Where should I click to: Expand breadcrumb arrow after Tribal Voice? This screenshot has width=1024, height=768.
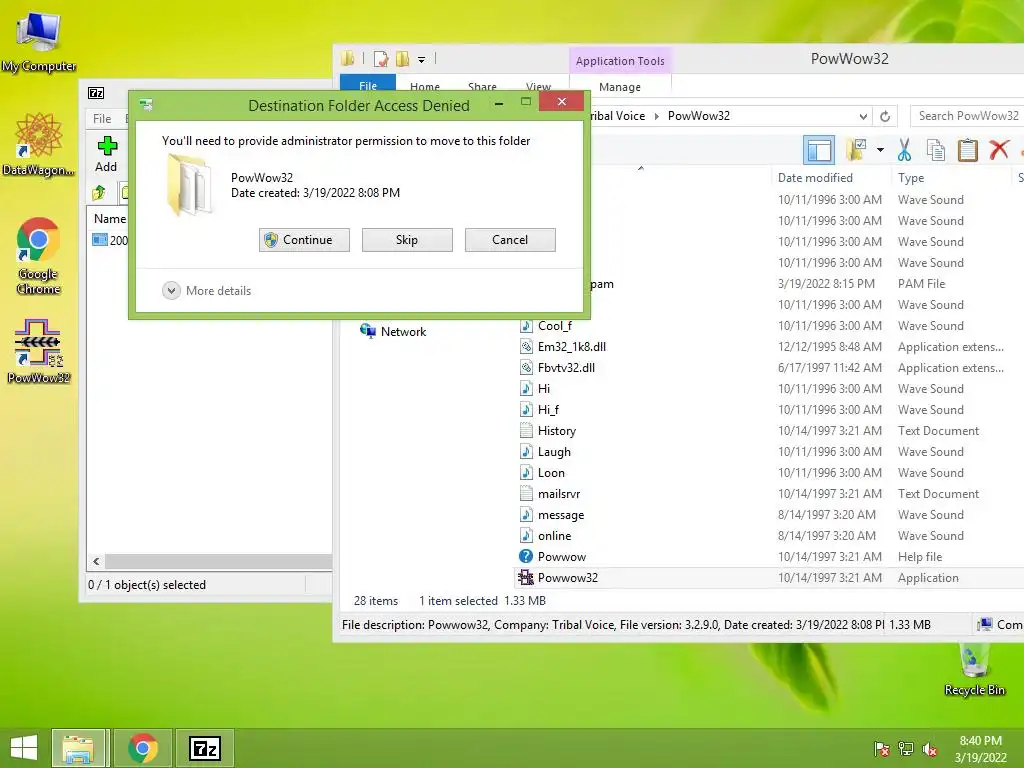point(656,116)
